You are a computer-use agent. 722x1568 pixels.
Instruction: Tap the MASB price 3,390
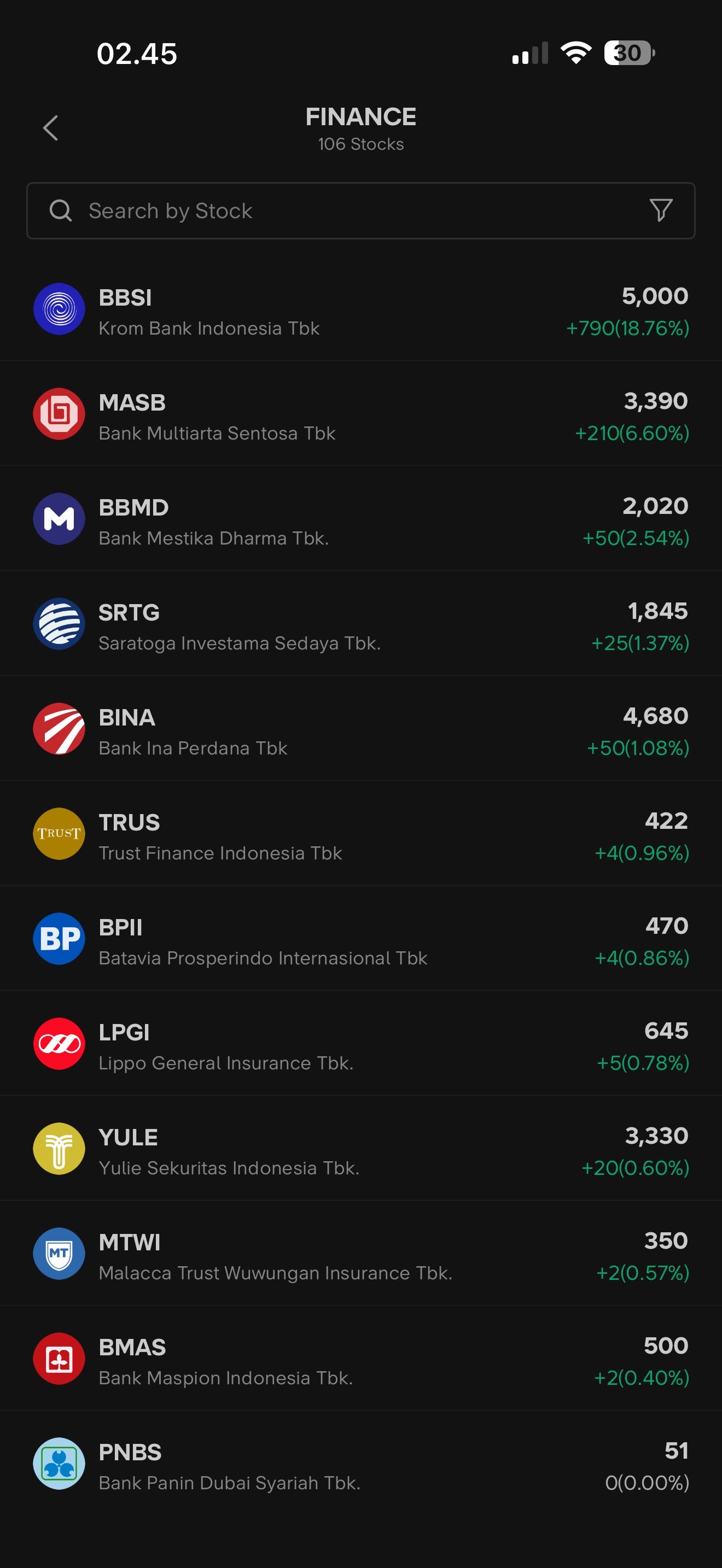coord(656,401)
